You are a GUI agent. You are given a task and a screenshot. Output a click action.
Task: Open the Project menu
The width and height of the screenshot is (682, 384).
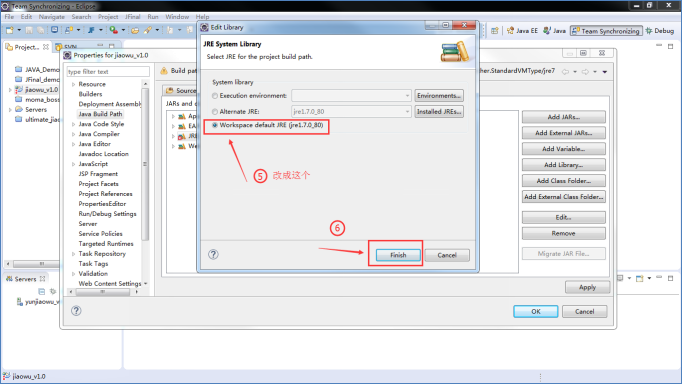click(108, 17)
